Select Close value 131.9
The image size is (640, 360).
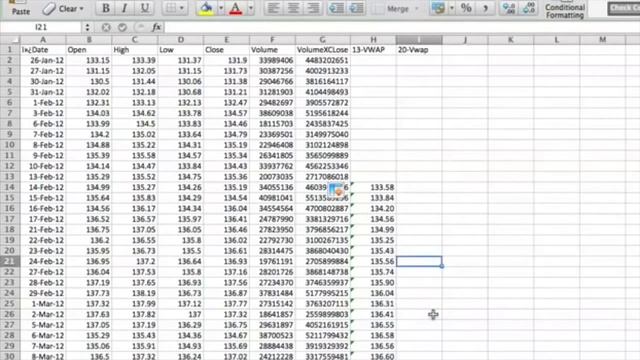click(x=227, y=60)
